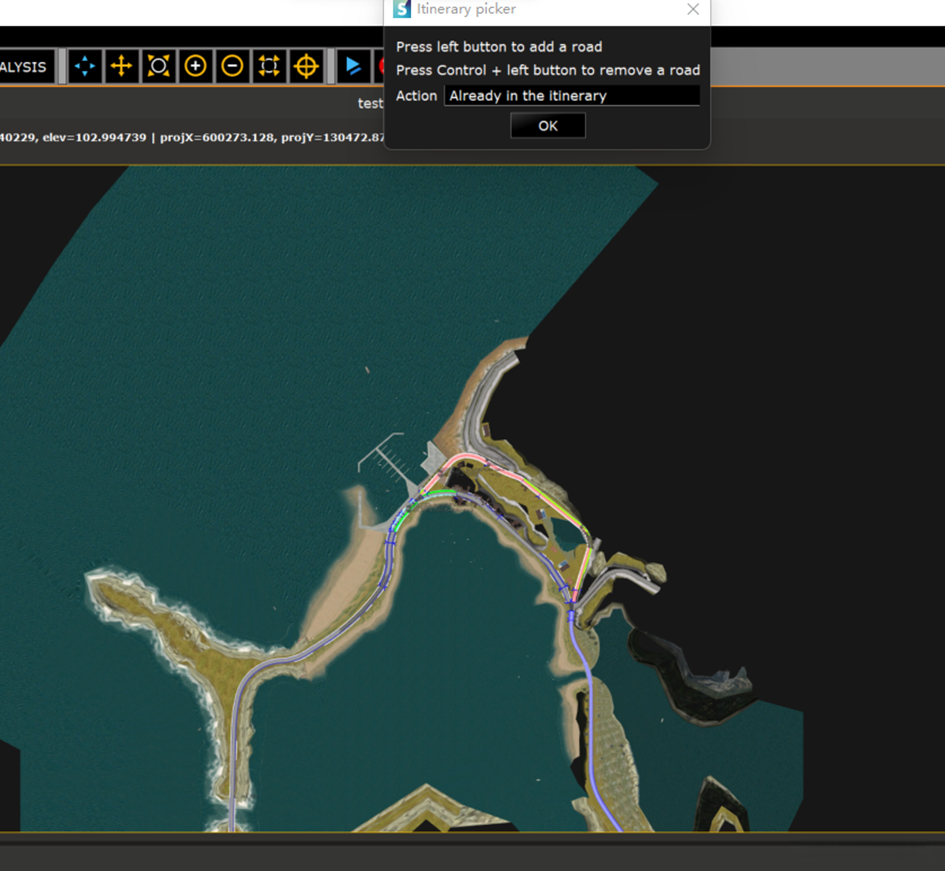This screenshot has width=945, height=871.
Task: Grab the toolbar handle beside ANALYSIS
Action: pyautogui.click(x=63, y=67)
